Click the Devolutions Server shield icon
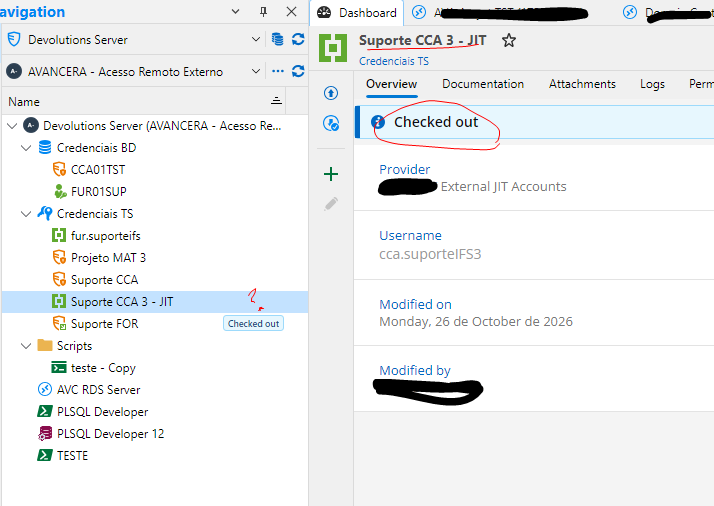Screen dimensions: 714x506 click(x=14, y=40)
